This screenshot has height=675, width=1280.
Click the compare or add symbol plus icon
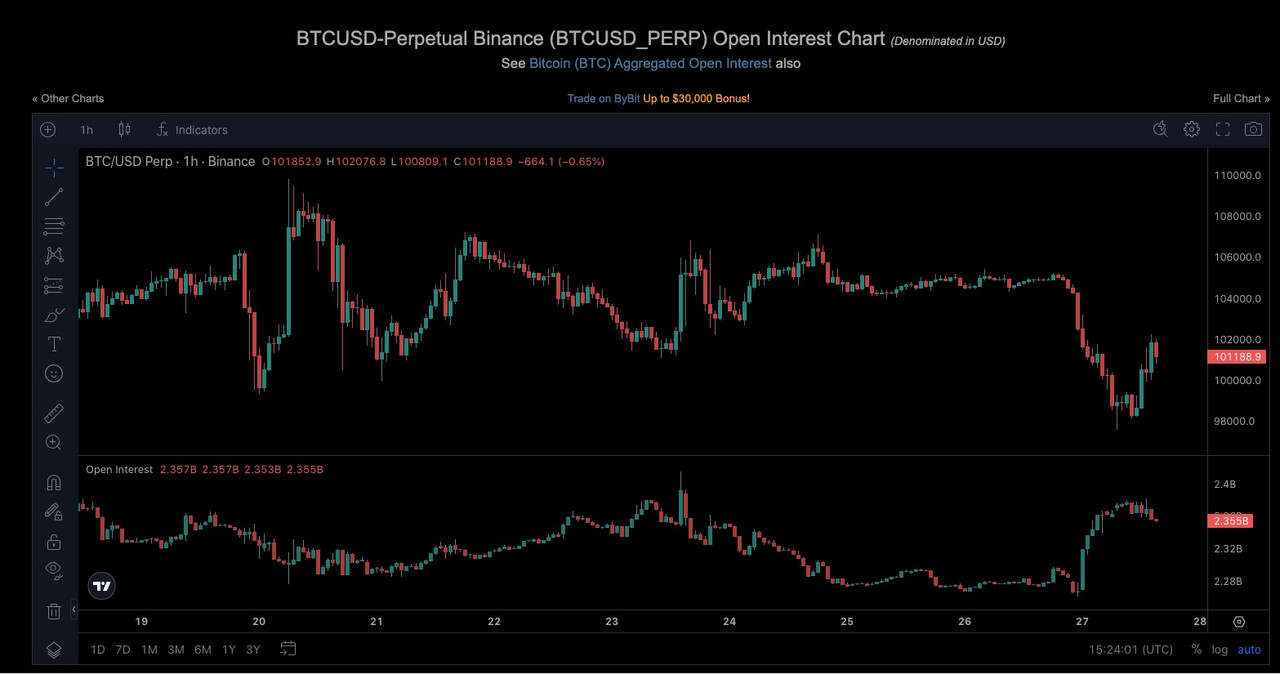coord(48,130)
